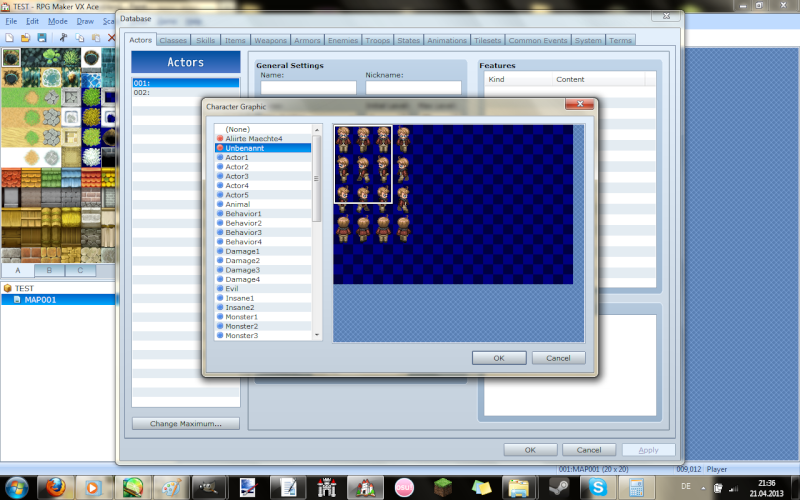Confirm Character Graphic with OK
The height and width of the screenshot is (500, 800).
point(499,358)
